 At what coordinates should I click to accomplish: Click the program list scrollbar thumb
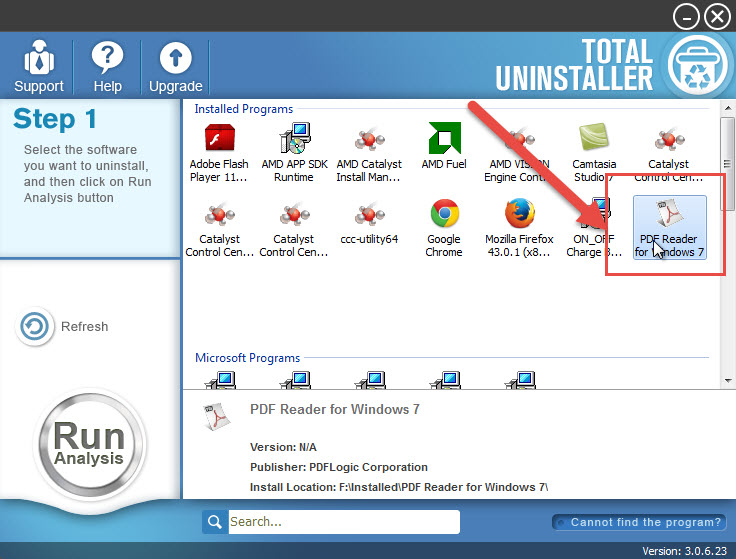[x=728, y=164]
